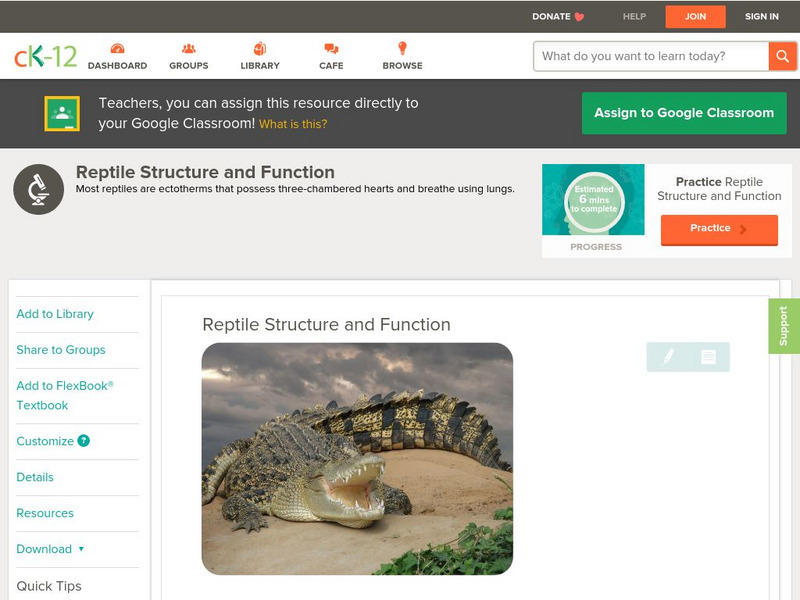The image size is (800, 600).
Task: Click the 'Estimated 6 mins' progress circle
Action: point(593,200)
